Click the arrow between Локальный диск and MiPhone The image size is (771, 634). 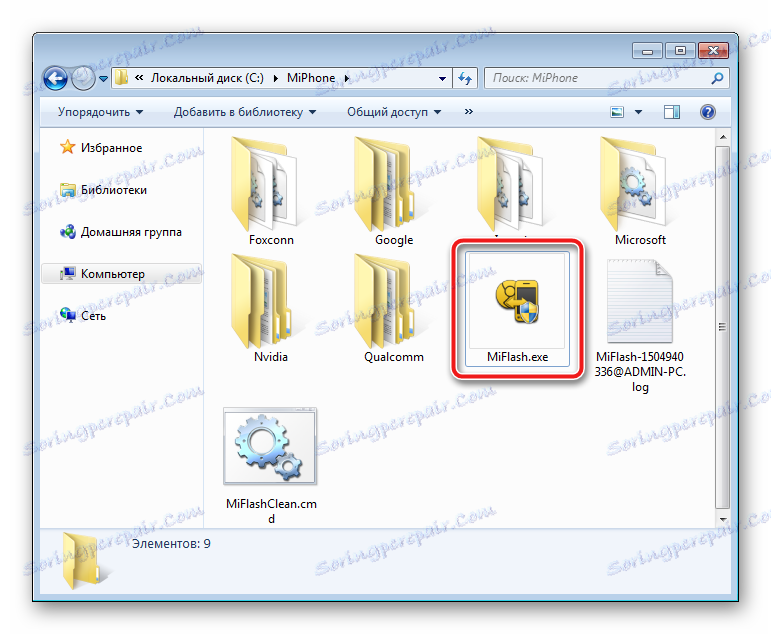tap(276, 78)
